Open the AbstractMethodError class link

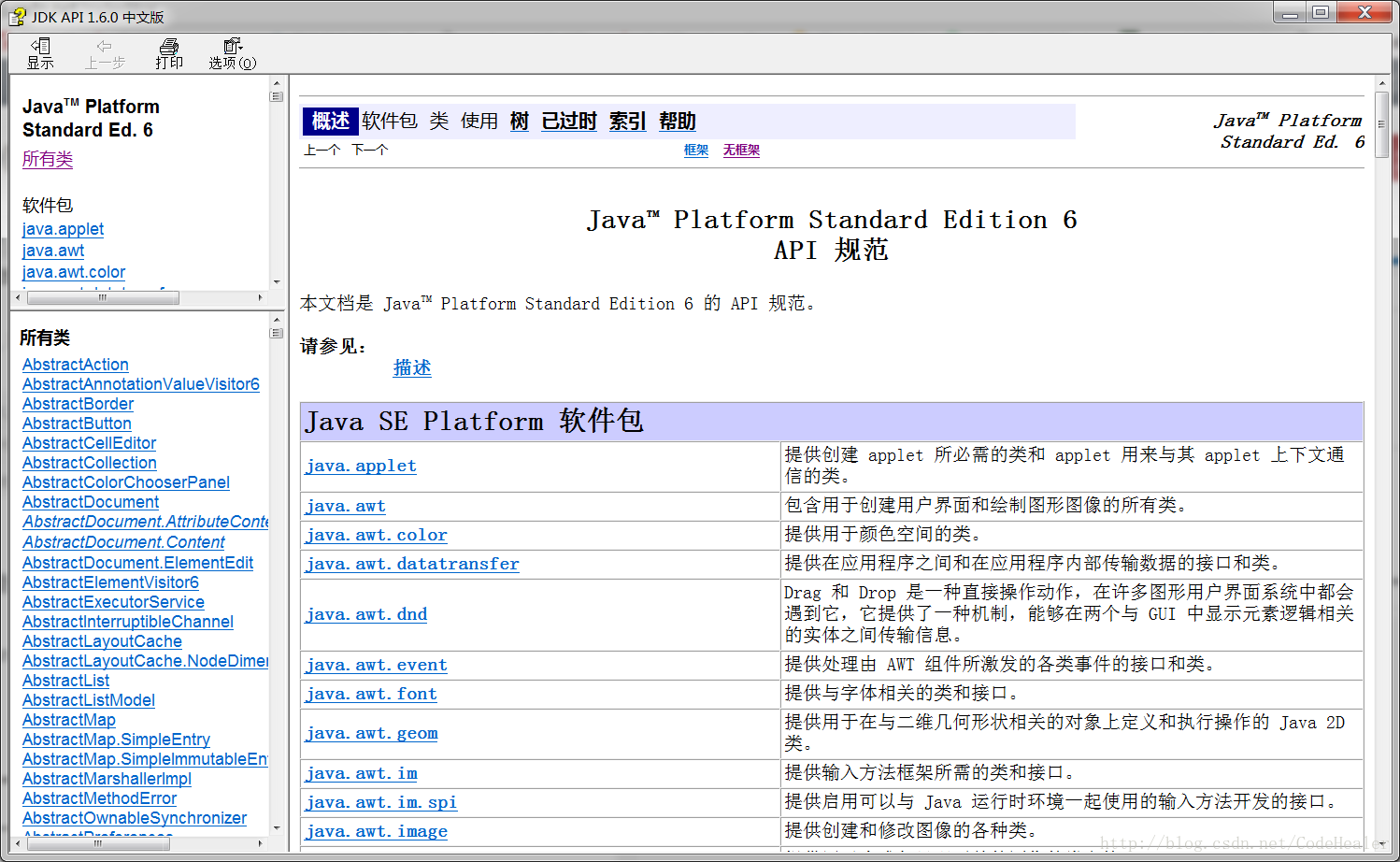coord(99,798)
